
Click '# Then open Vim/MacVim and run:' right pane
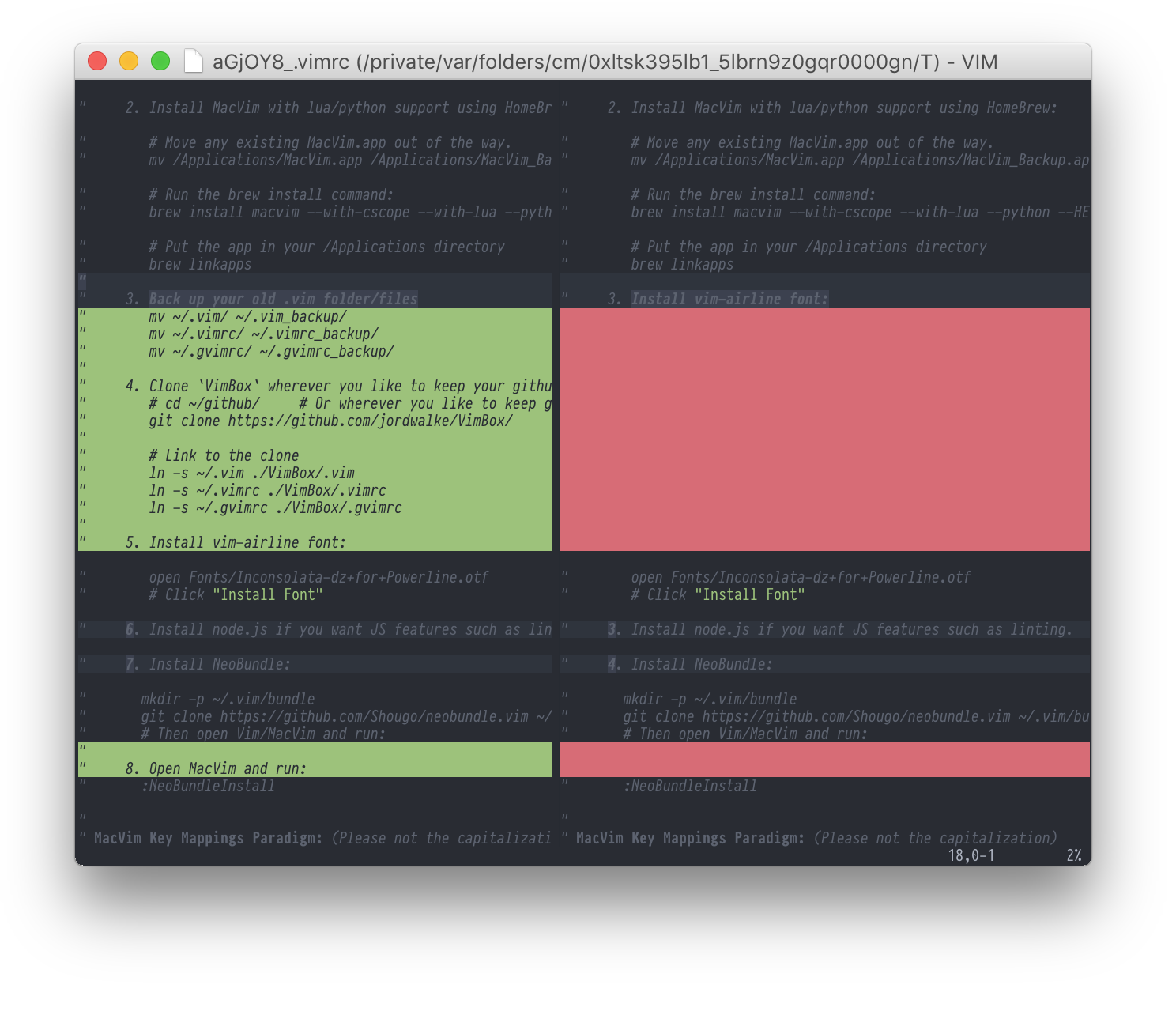coord(745,734)
